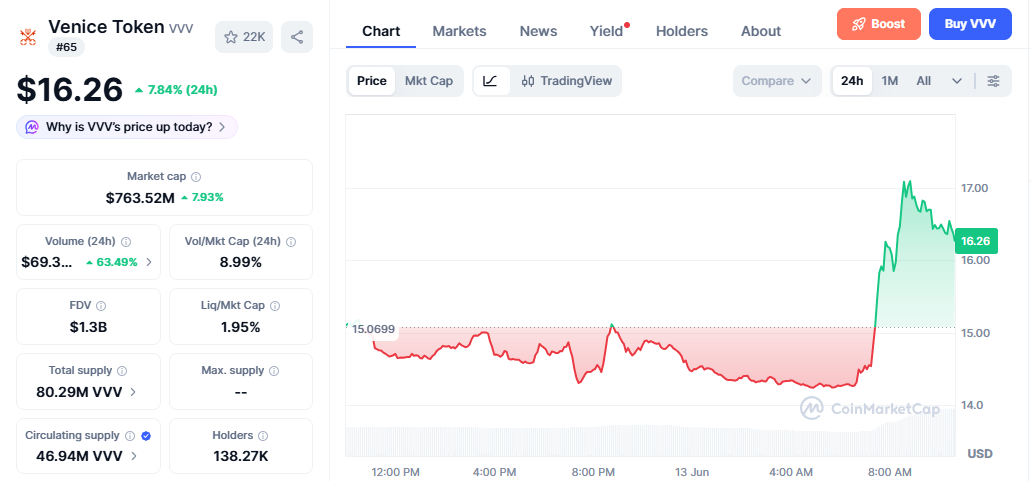Open Holders info icon
The image size is (1031, 481).
tap(263, 436)
